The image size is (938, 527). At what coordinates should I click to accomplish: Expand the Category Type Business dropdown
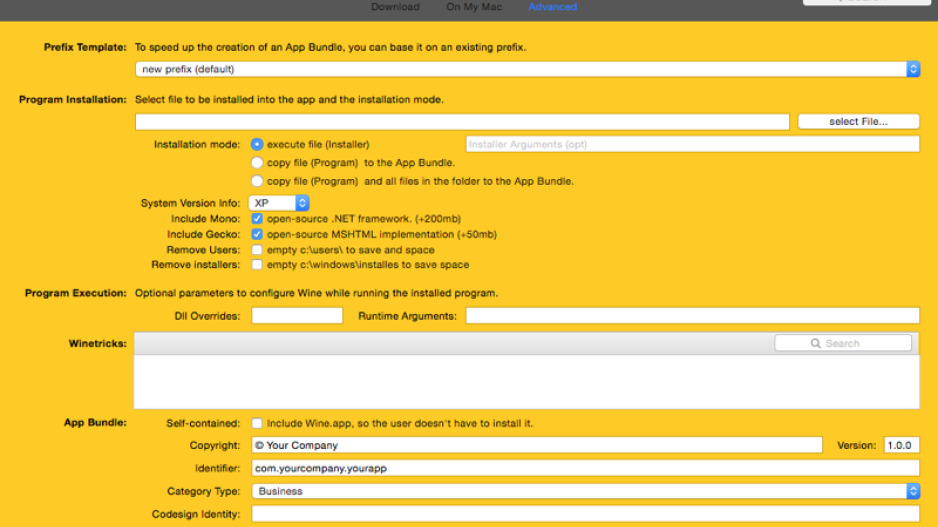[x=585, y=491]
